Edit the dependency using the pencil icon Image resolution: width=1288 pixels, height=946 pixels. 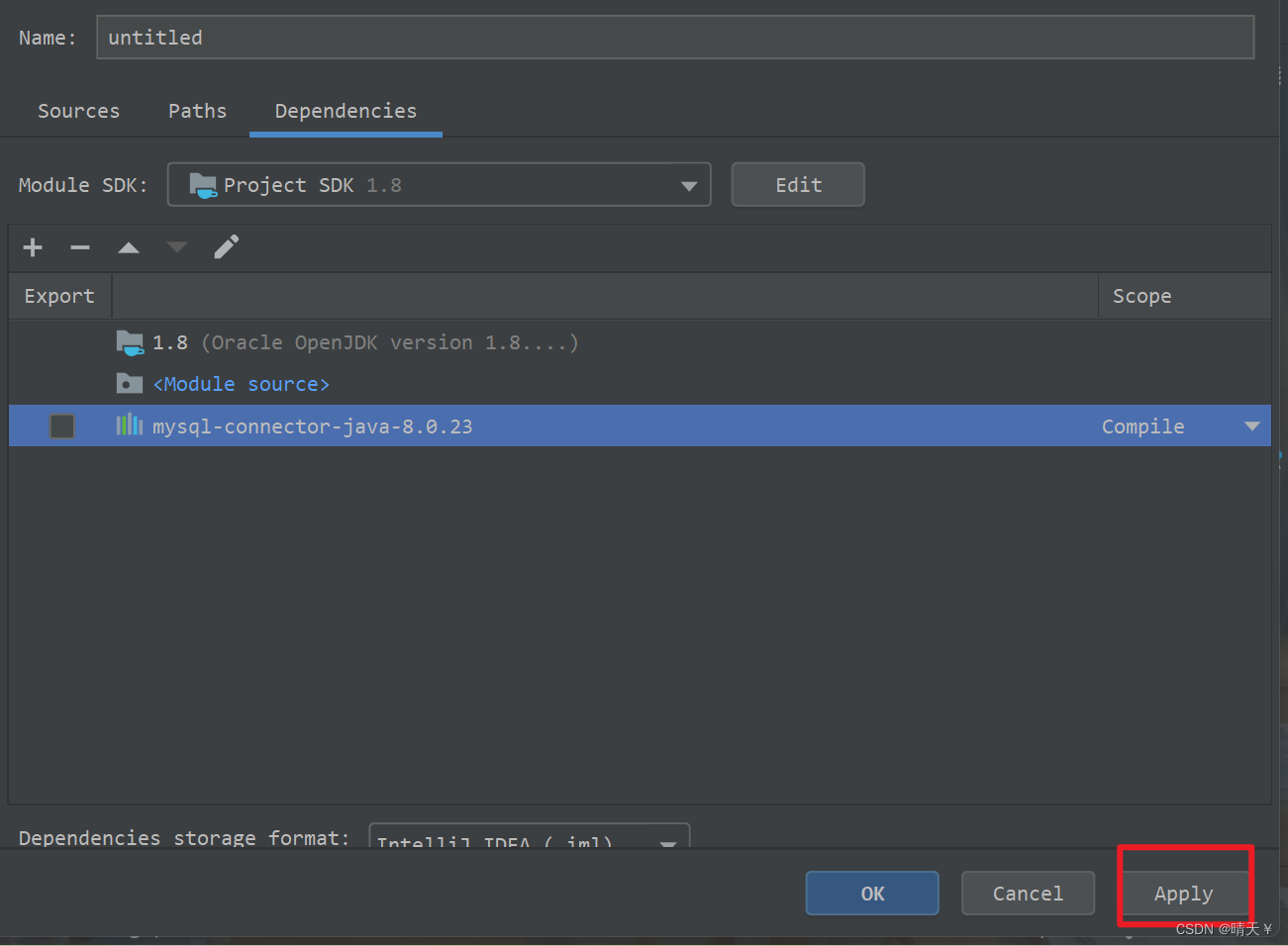pos(227,247)
